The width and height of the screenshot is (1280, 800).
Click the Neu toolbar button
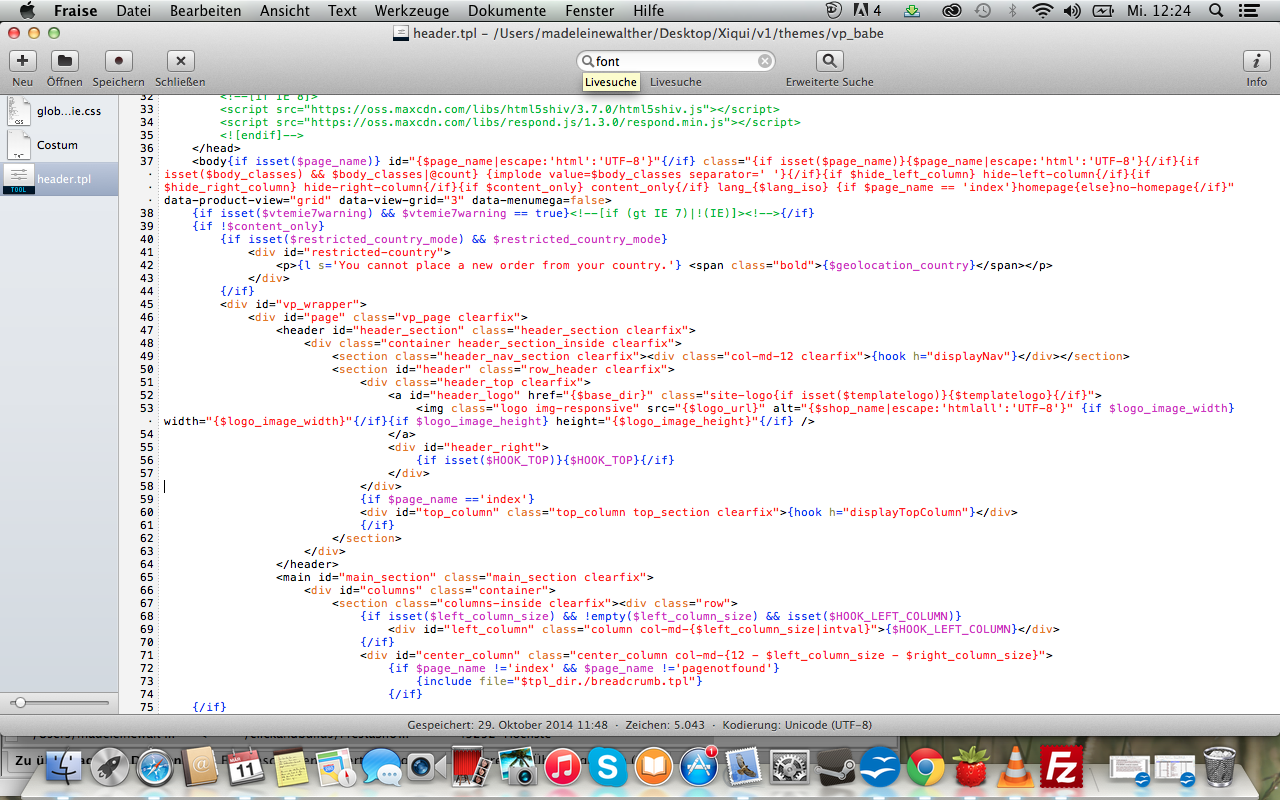tap(22, 61)
